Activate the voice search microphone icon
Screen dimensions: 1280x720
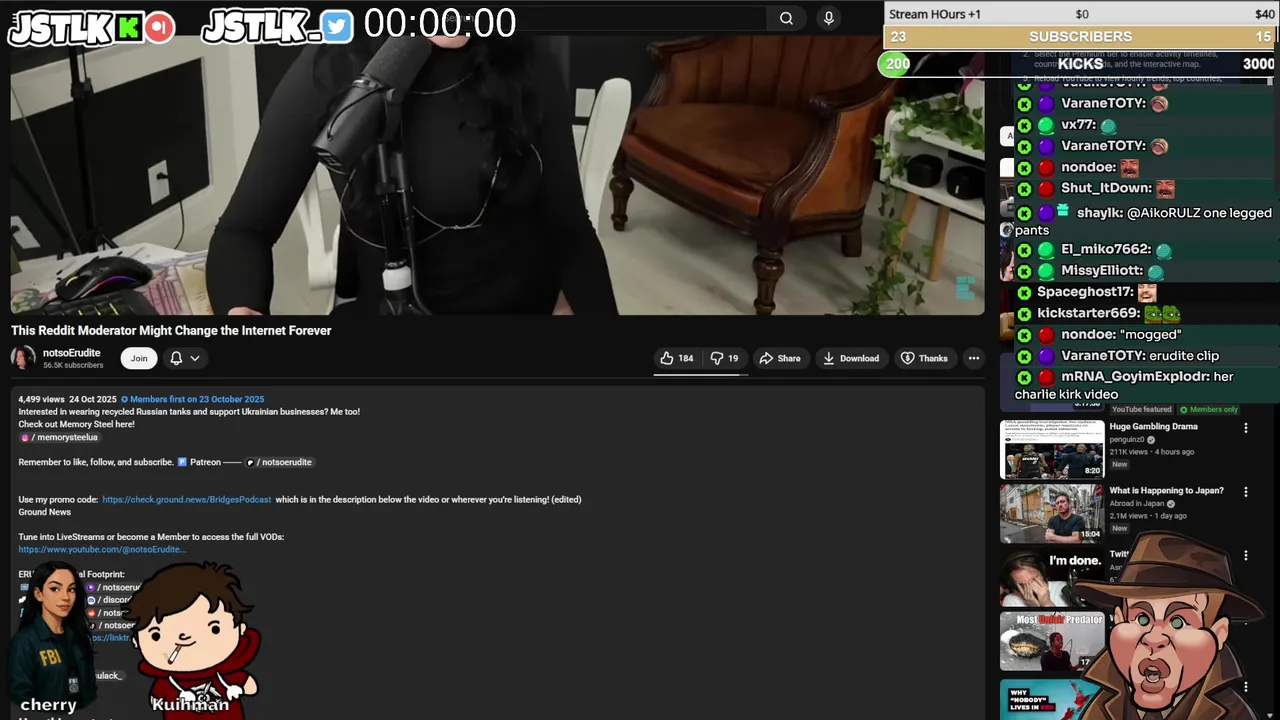pos(828,18)
